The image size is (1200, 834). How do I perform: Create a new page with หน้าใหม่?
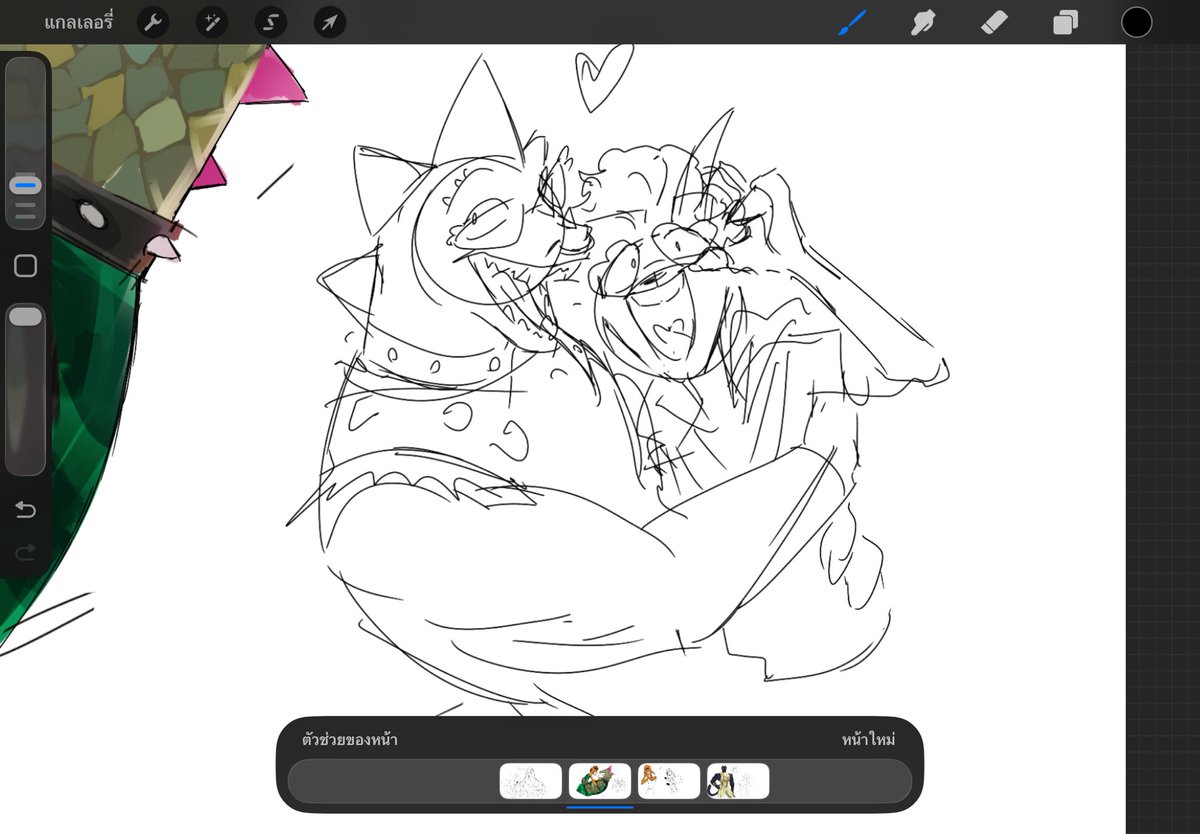(868, 740)
